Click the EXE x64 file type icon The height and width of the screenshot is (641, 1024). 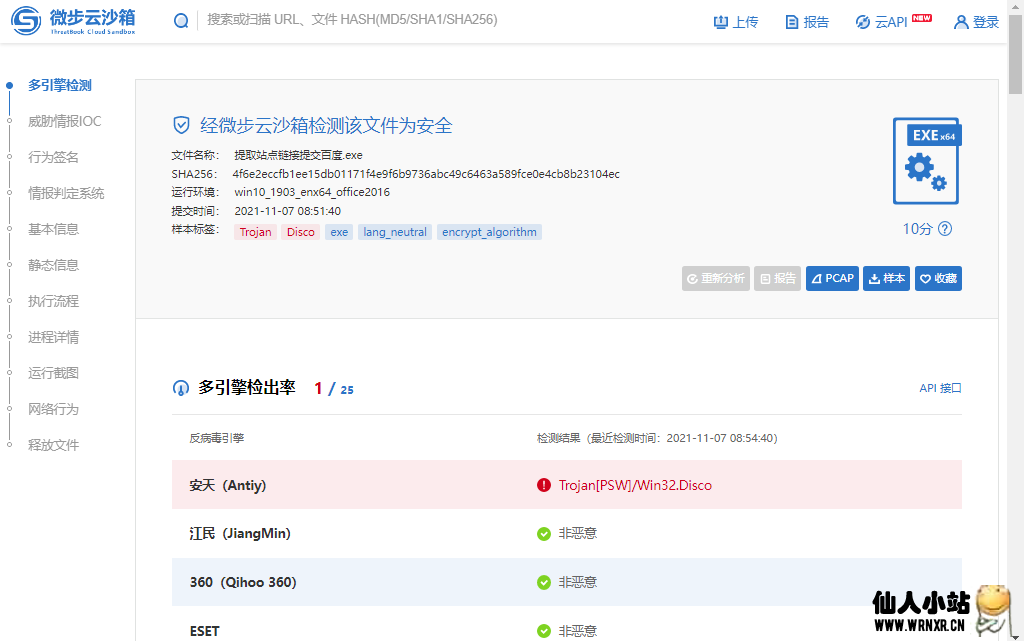(x=927, y=161)
